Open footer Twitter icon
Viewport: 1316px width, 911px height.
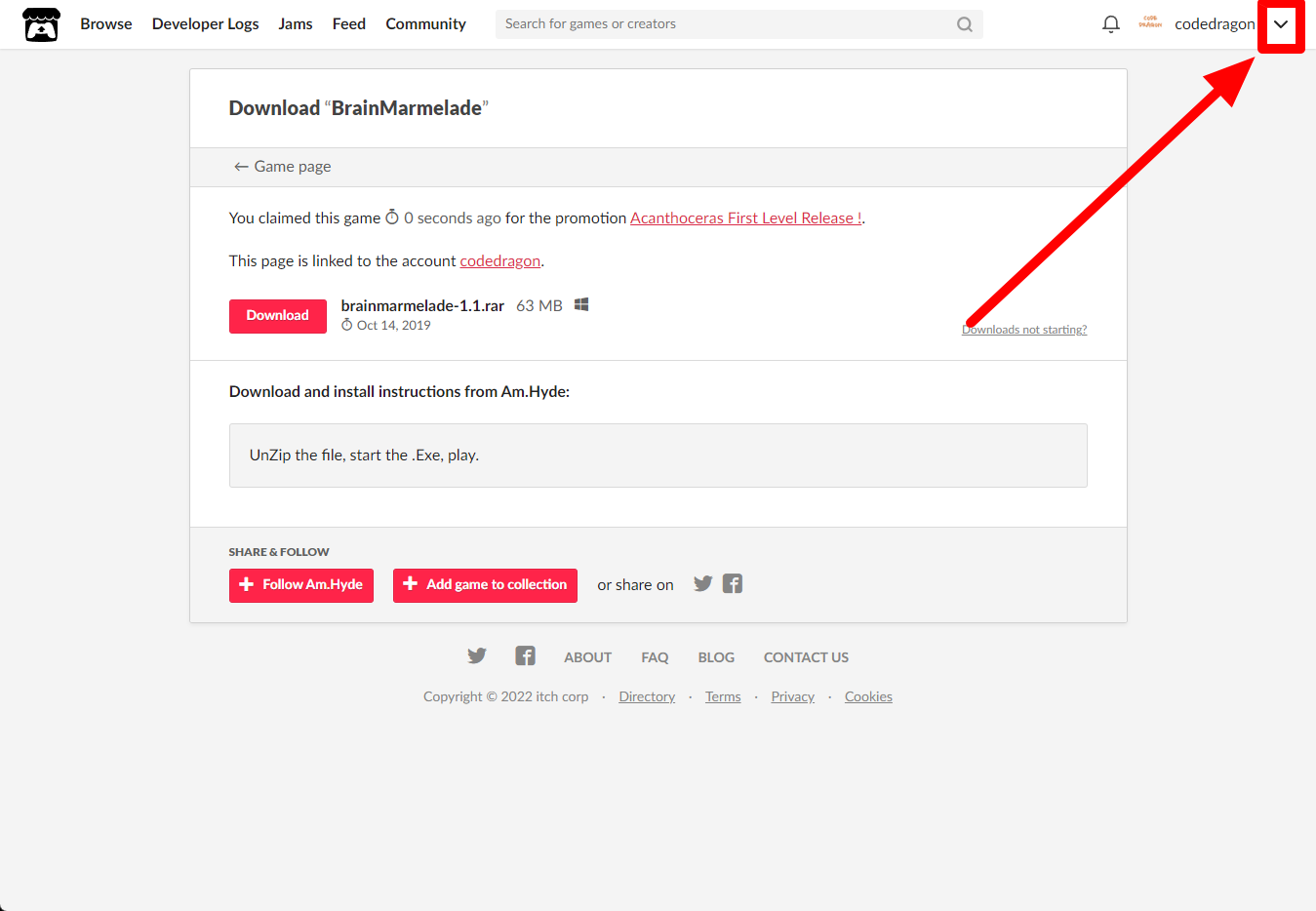point(477,656)
